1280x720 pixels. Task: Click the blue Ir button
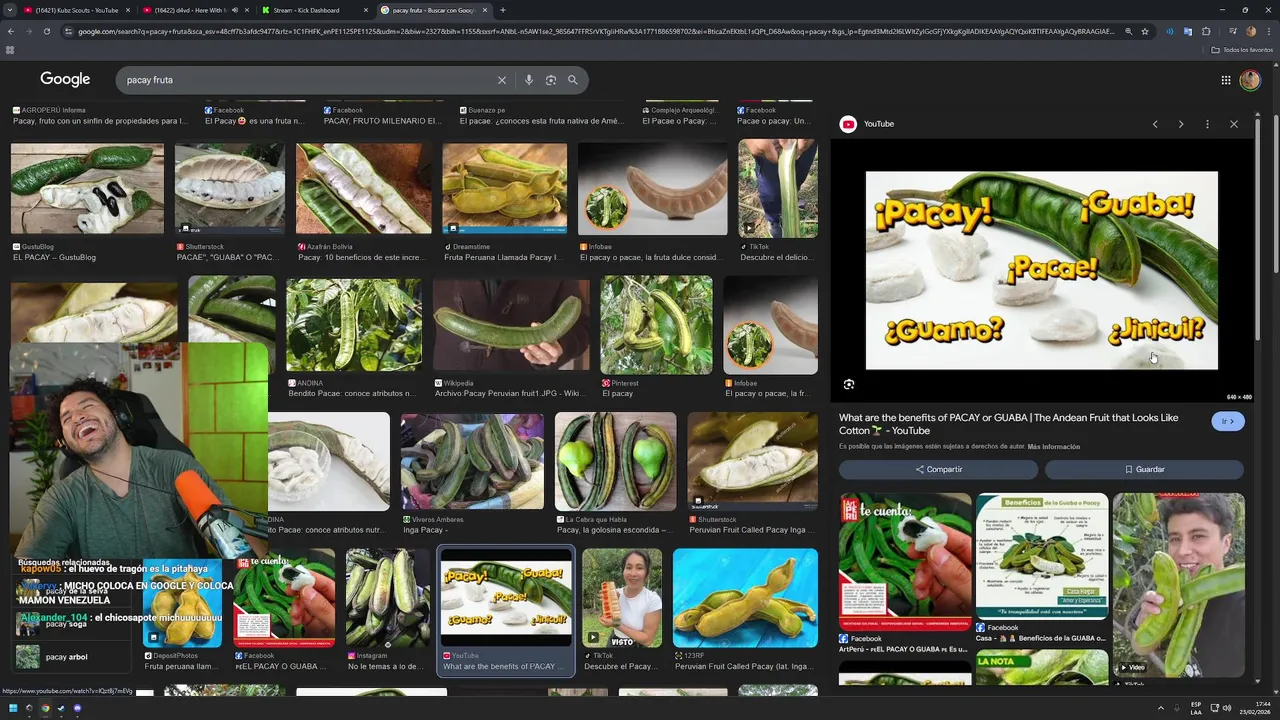[1228, 422]
